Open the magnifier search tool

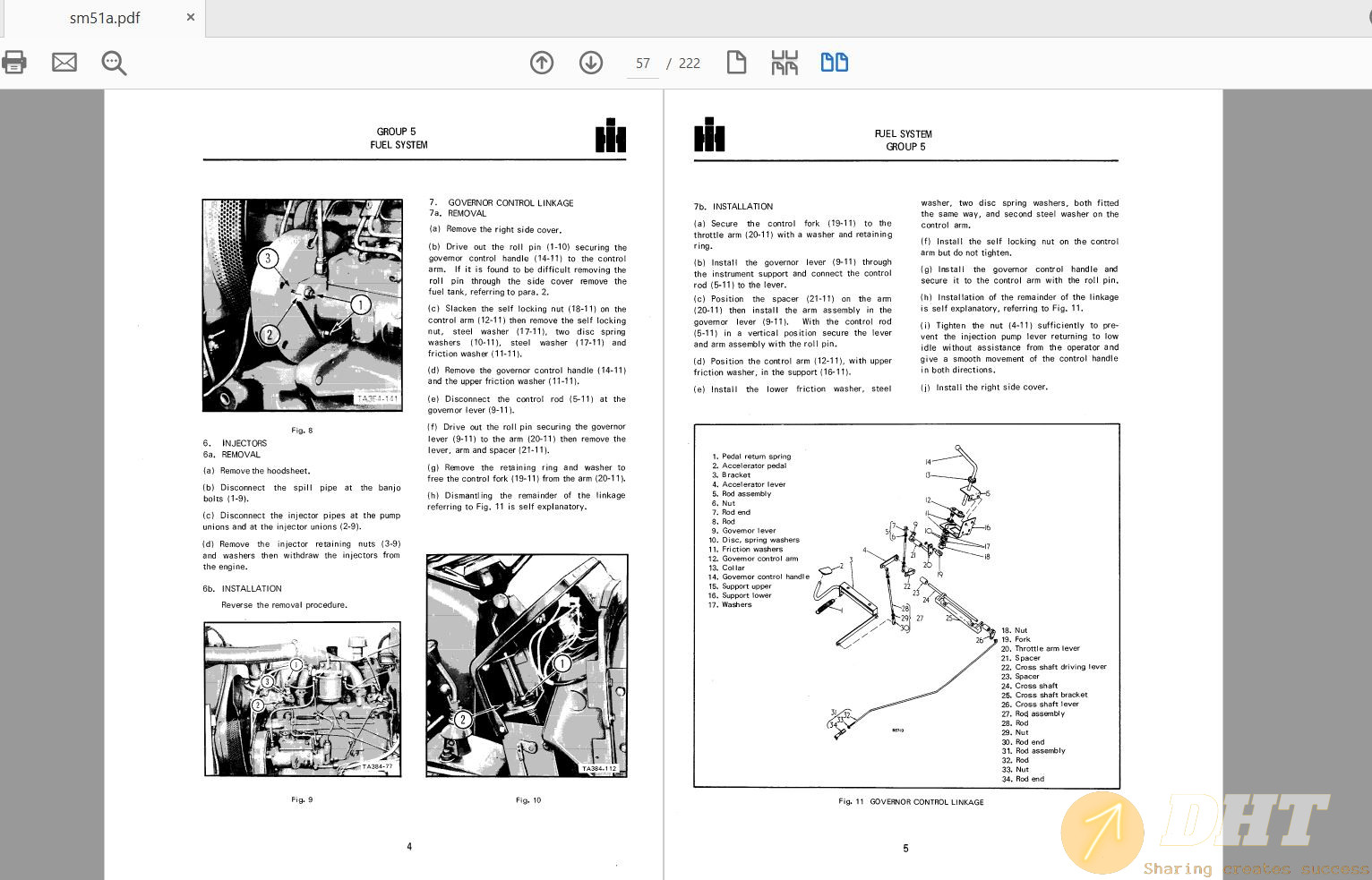pyautogui.click(x=114, y=63)
